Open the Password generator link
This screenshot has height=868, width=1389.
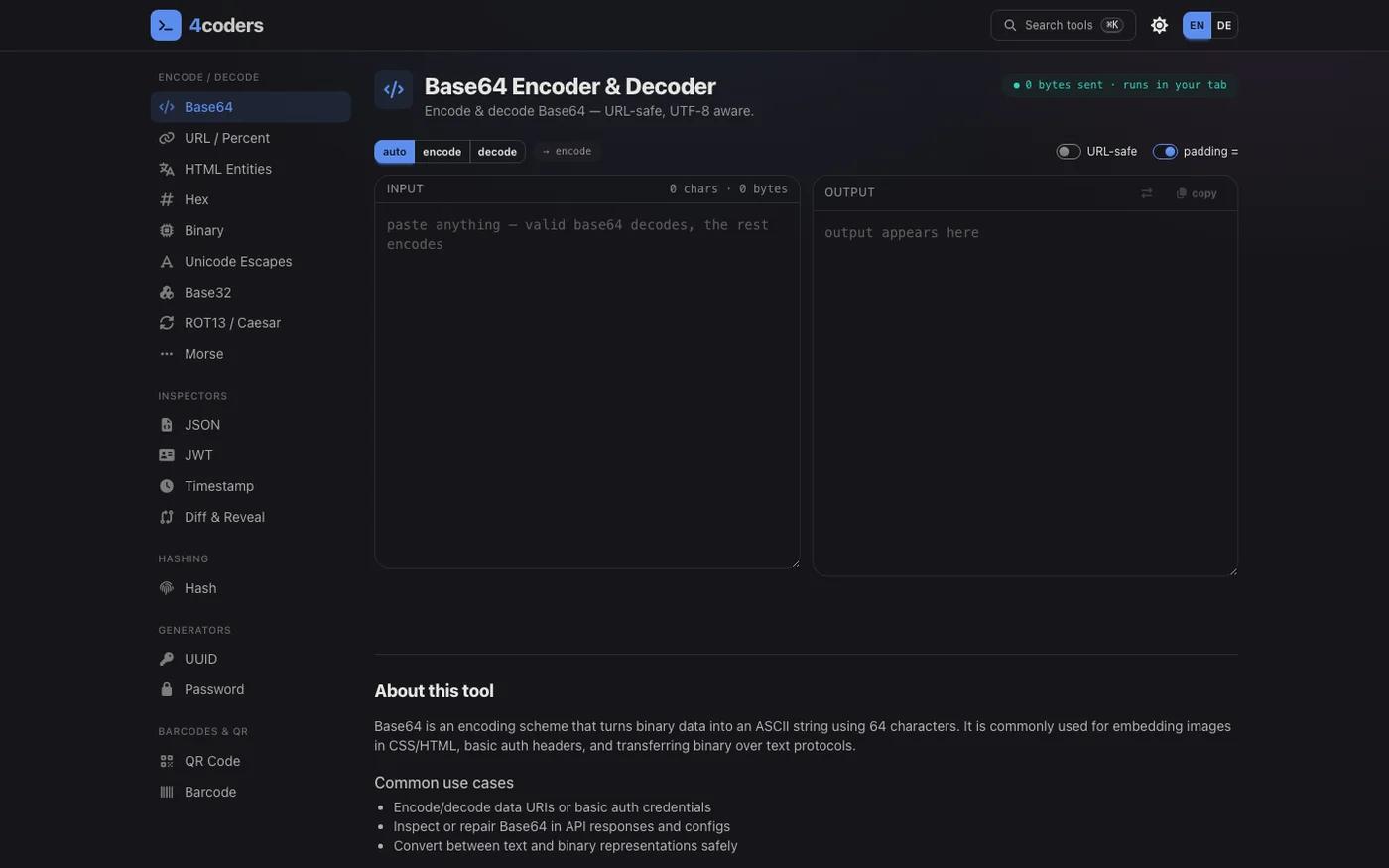point(250,688)
